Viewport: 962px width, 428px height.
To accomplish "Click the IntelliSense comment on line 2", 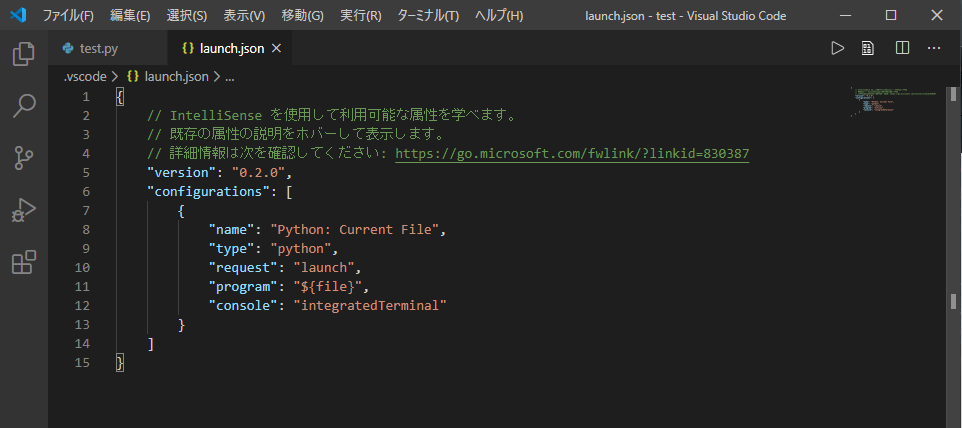I will click(x=331, y=115).
